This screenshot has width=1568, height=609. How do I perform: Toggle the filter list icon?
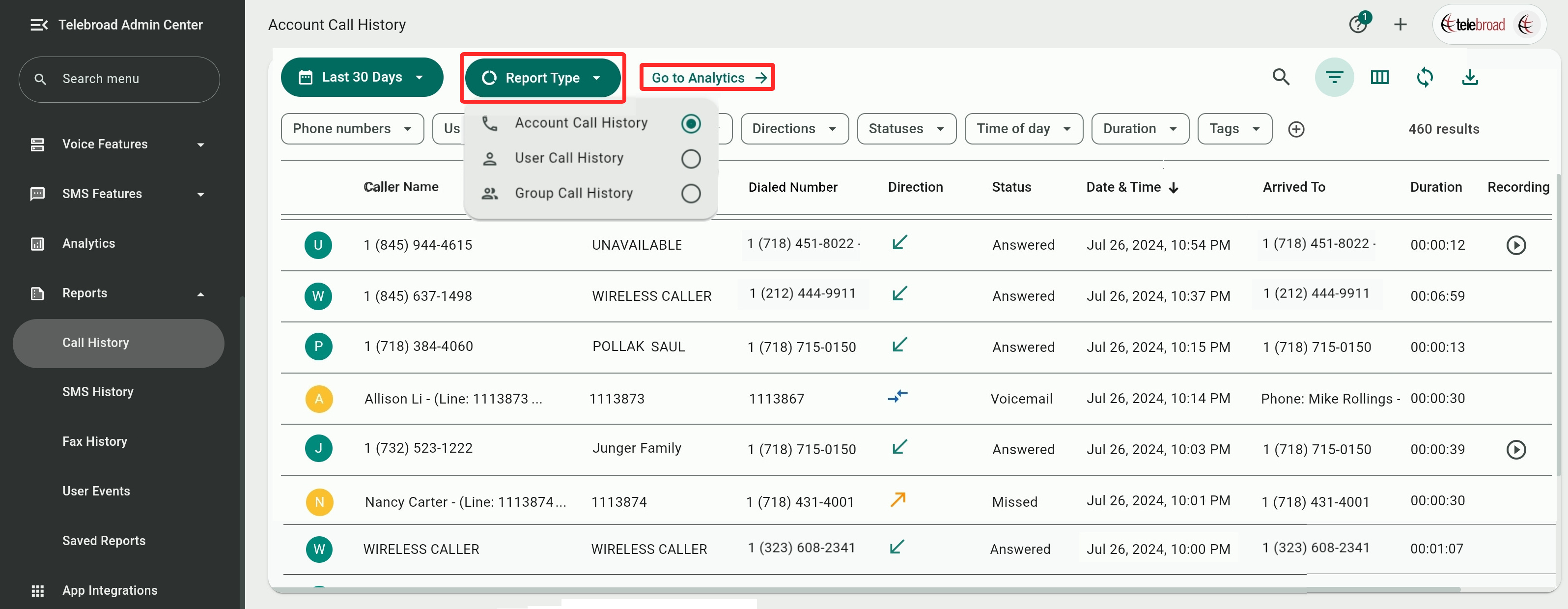[1334, 77]
